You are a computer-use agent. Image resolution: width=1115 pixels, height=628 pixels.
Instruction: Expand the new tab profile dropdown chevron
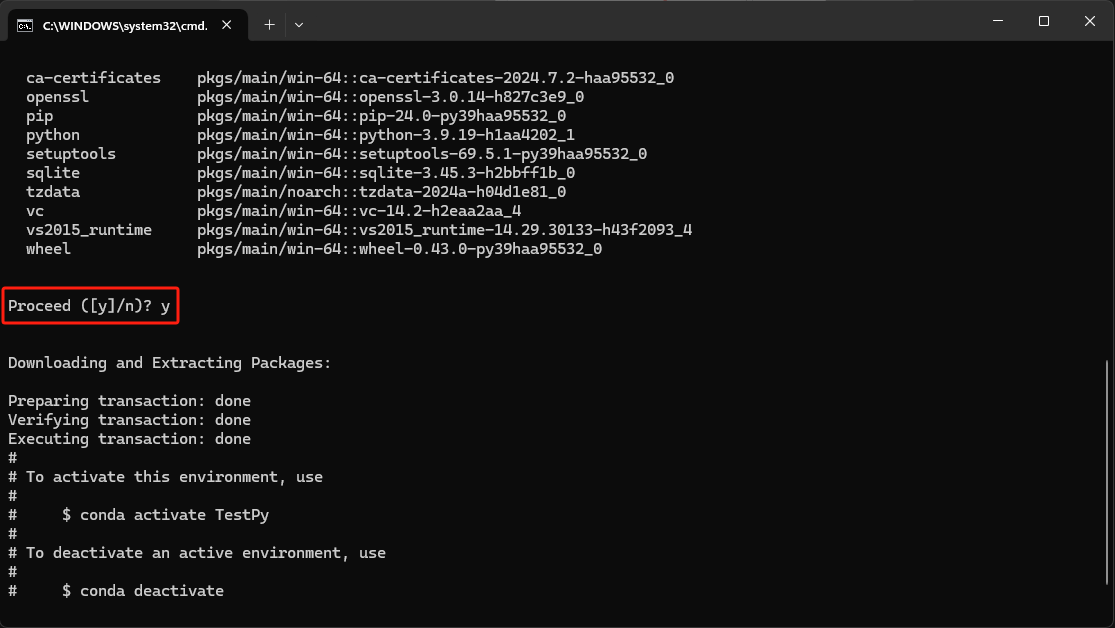[299, 24]
